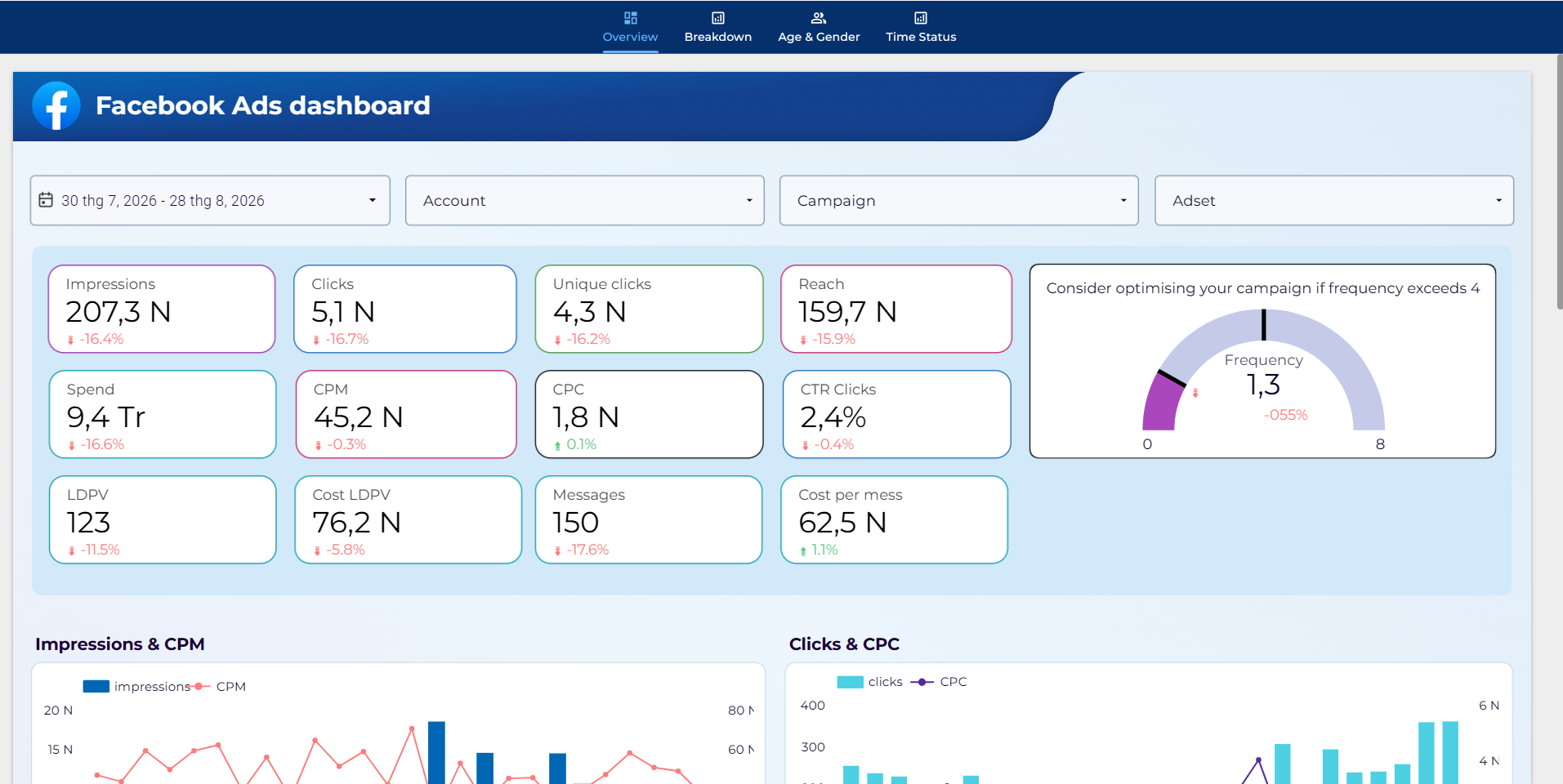Click the frequency optimisation advice text
Viewport: 1563px width, 784px height.
click(x=1263, y=288)
